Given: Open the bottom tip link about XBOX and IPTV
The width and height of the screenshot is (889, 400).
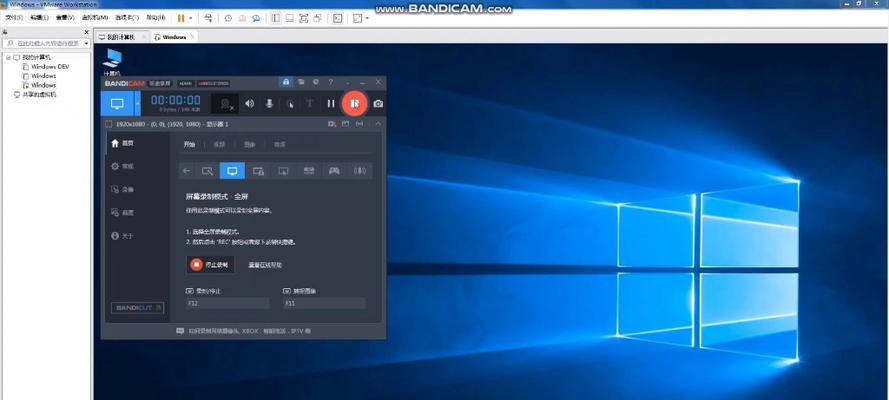Looking at the screenshot, I should (x=243, y=331).
